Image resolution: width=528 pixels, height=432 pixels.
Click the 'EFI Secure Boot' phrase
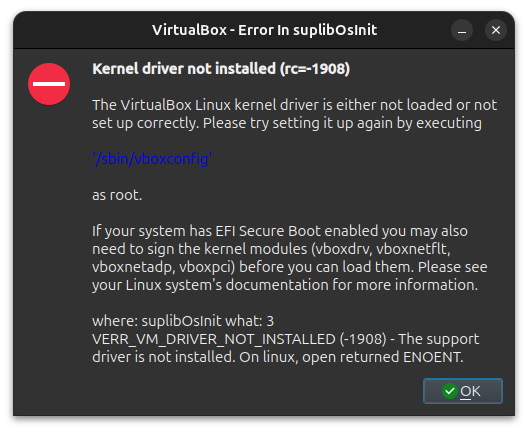(268, 231)
